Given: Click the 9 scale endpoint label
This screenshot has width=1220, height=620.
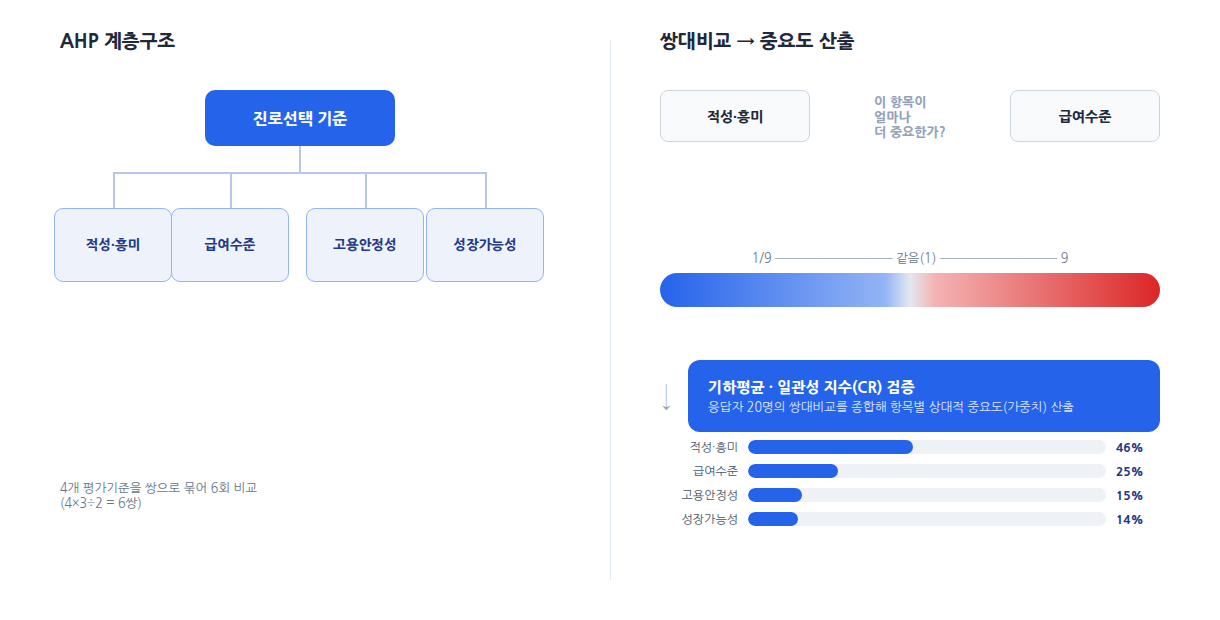Looking at the screenshot, I should (1064, 258).
